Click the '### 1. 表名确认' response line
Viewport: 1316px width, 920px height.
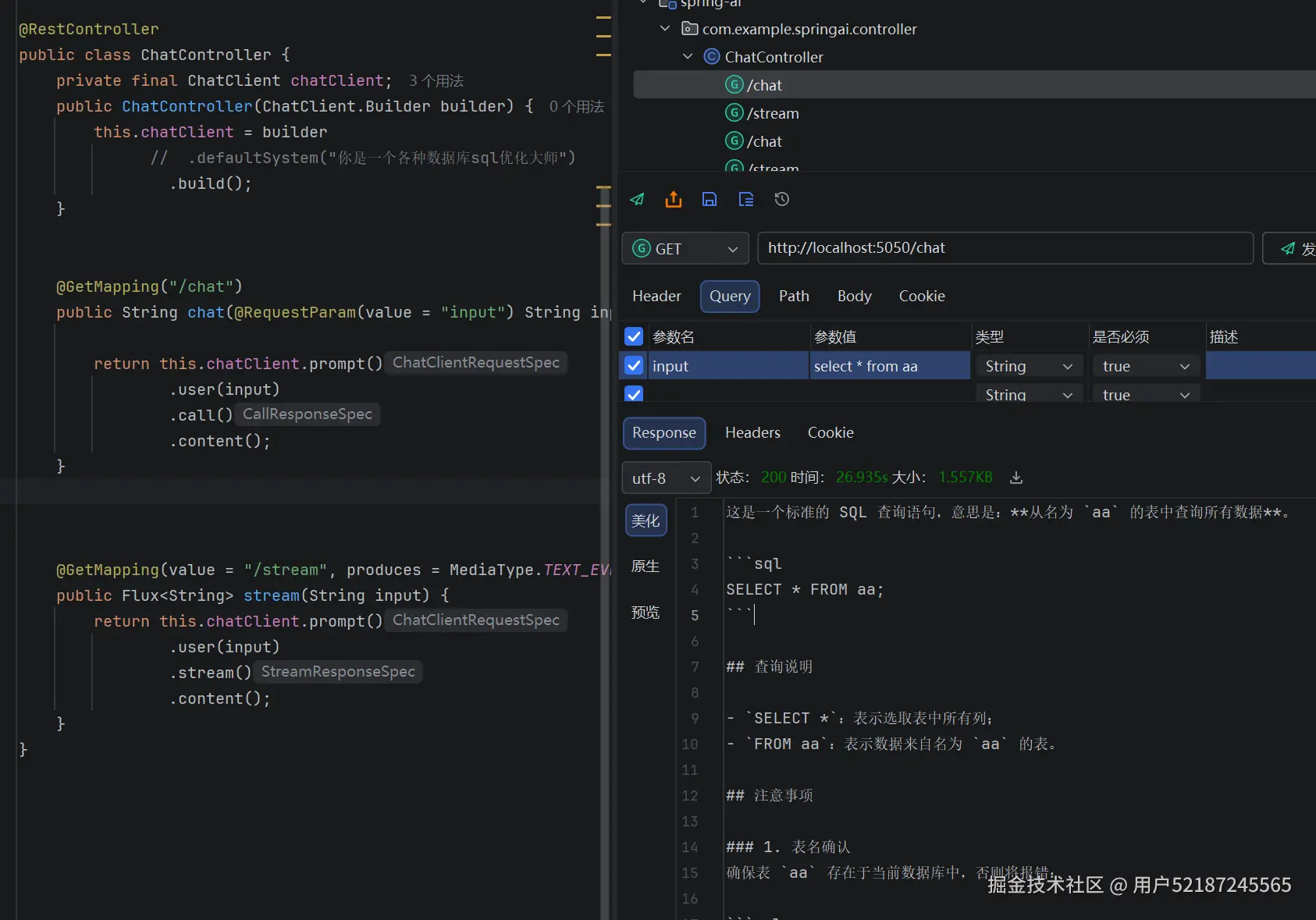click(788, 847)
